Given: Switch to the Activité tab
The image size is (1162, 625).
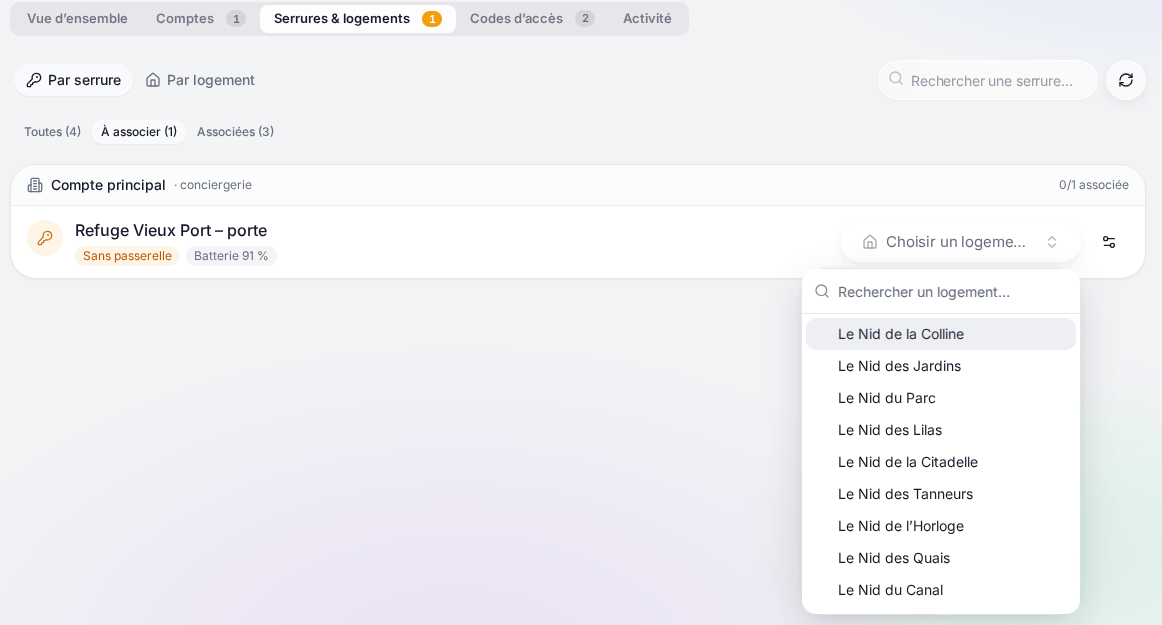Looking at the screenshot, I should [x=647, y=19].
